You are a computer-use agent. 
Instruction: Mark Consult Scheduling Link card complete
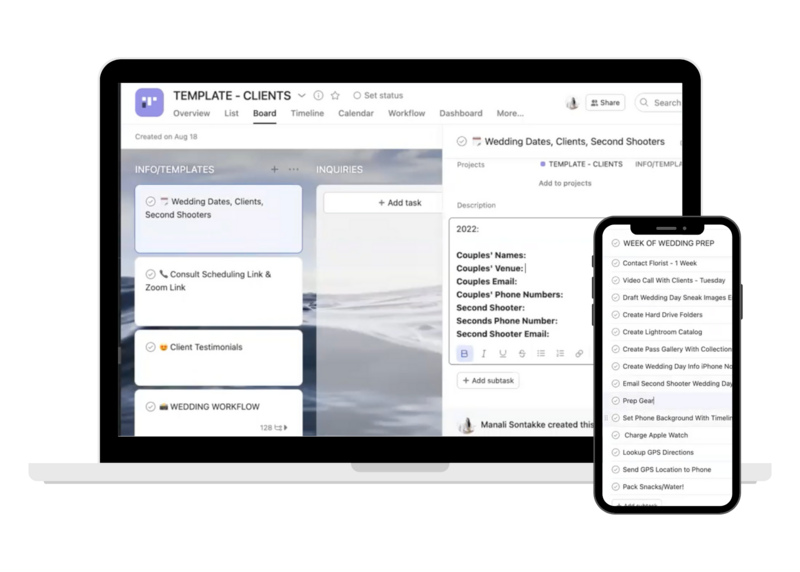(x=151, y=274)
